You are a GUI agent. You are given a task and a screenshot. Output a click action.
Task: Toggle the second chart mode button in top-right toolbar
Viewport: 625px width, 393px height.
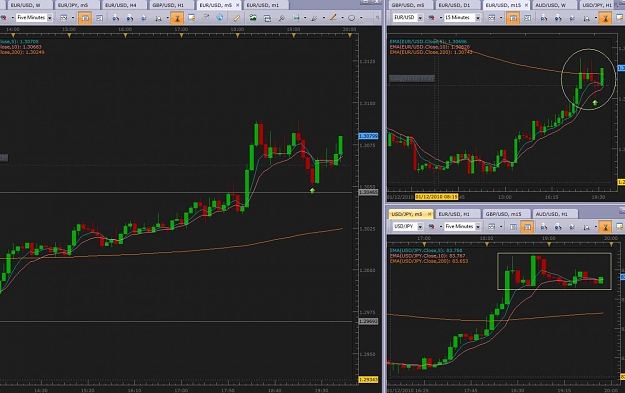[527, 18]
